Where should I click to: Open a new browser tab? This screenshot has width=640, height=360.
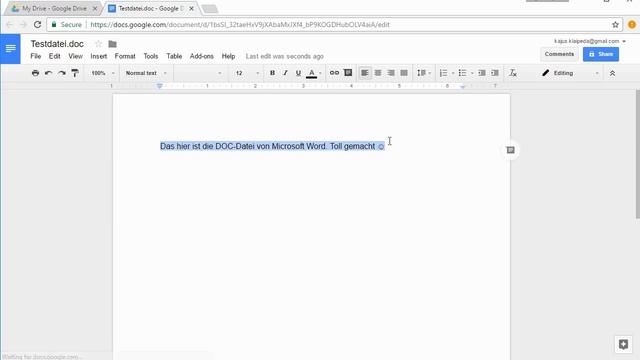(x=210, y=9)
